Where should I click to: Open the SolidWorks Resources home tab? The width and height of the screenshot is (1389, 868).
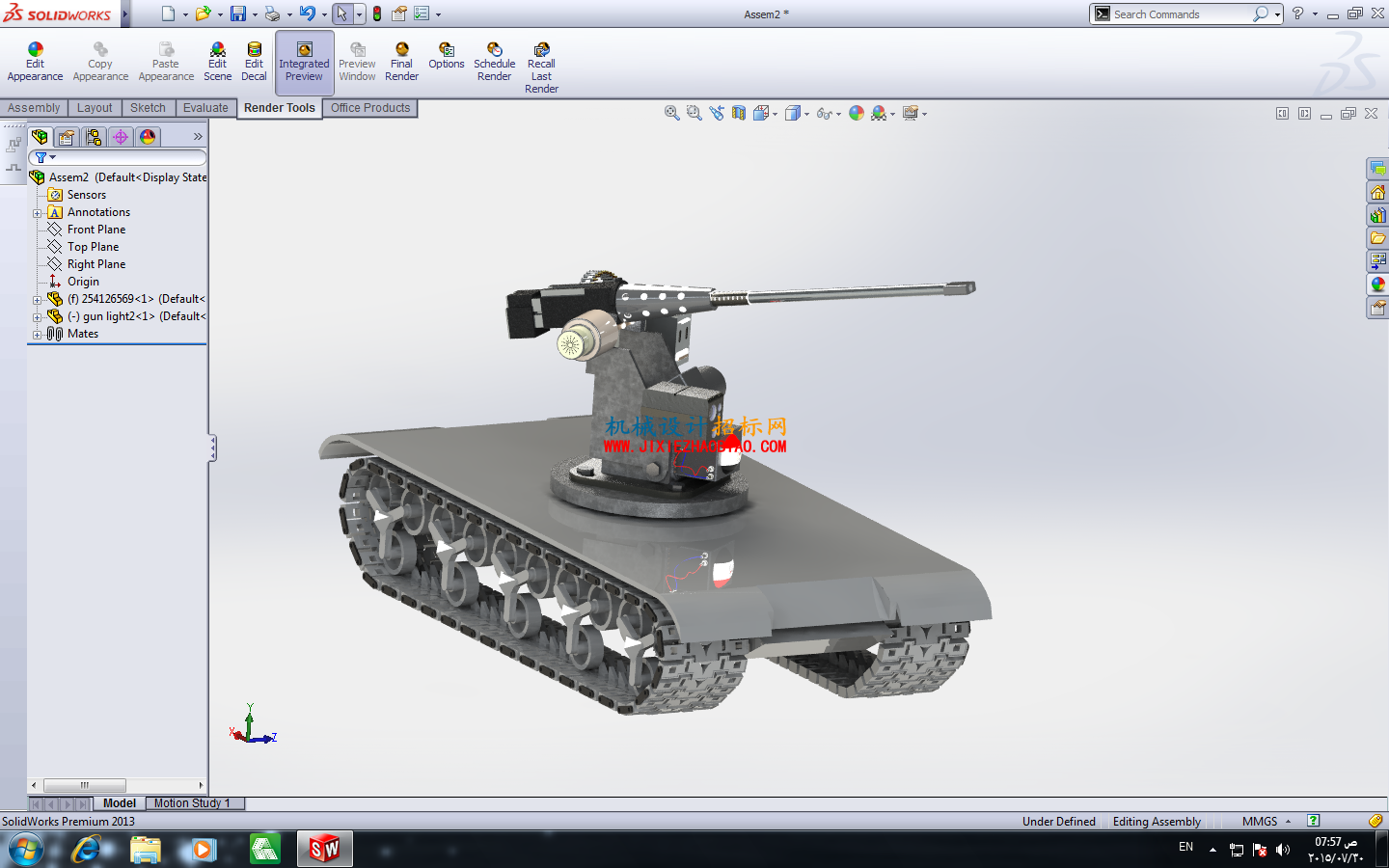pyautogui.click(x=1377, y=192)
